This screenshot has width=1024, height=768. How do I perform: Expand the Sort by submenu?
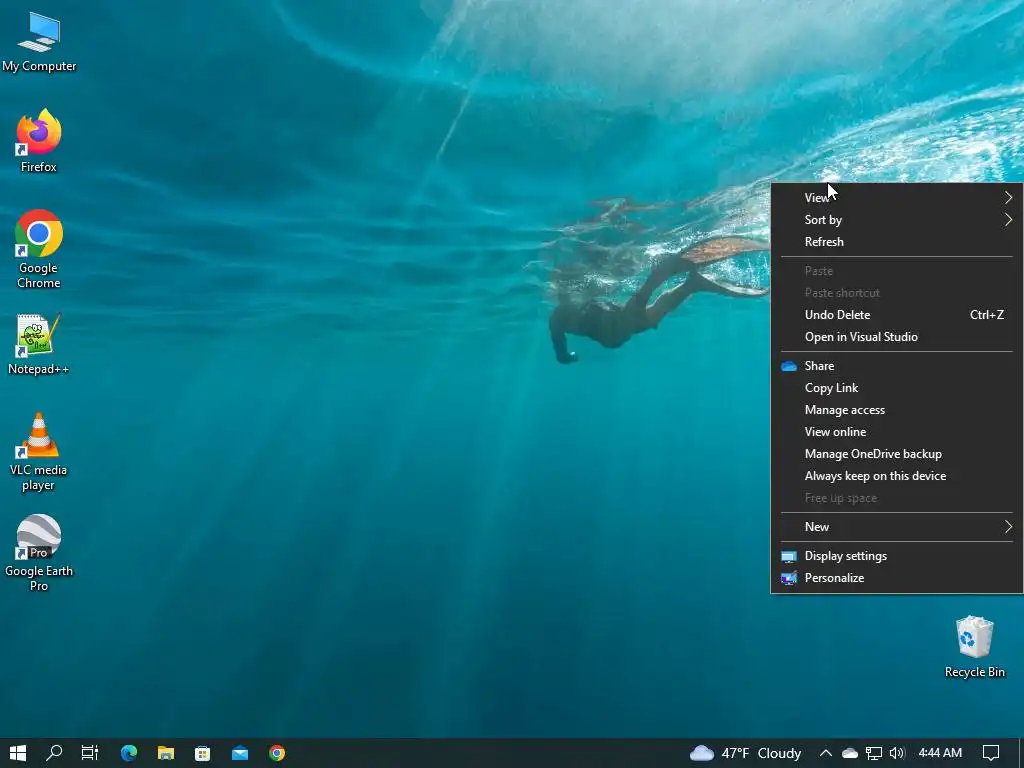click(x=897, y=219)
